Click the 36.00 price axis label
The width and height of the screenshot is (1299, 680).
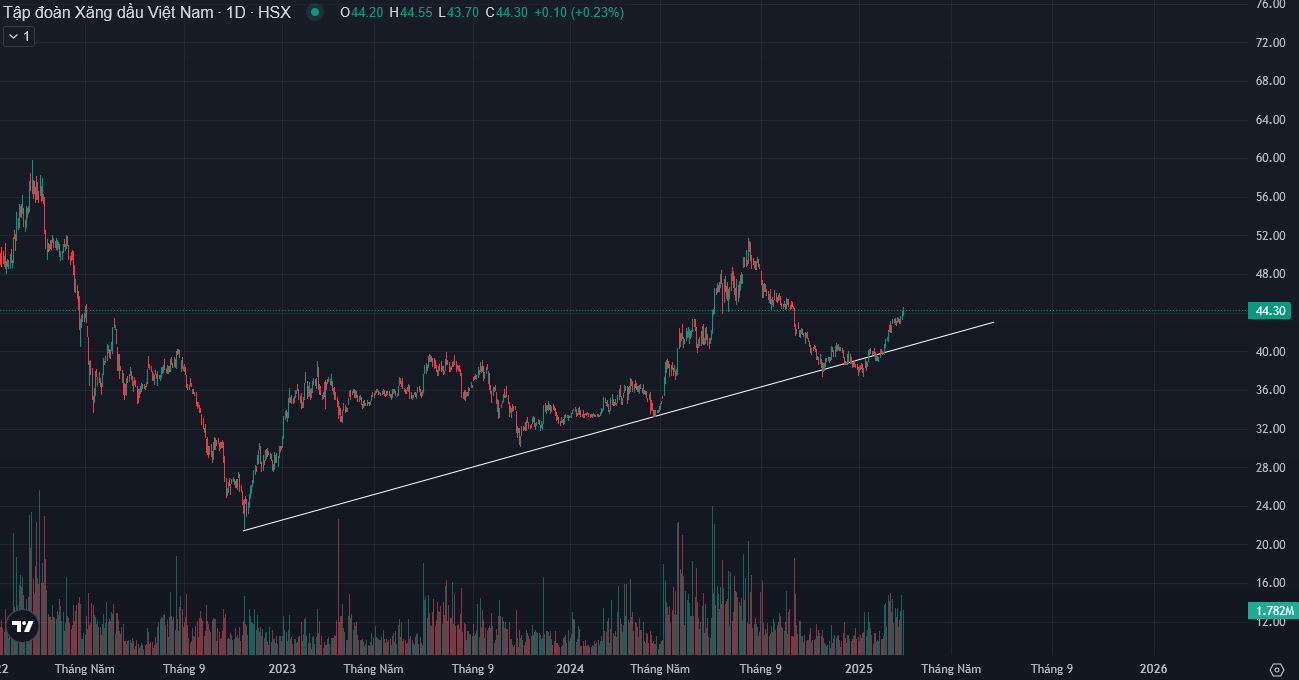(1270, 390)
